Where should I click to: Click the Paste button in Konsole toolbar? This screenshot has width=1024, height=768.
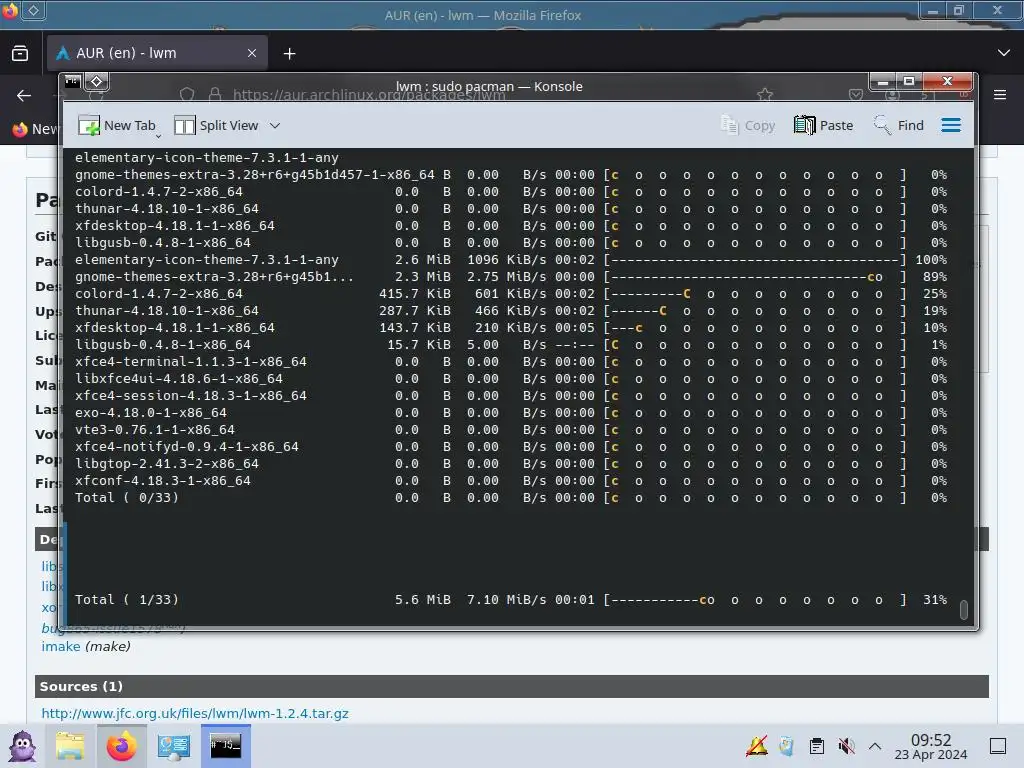(824, 125)
